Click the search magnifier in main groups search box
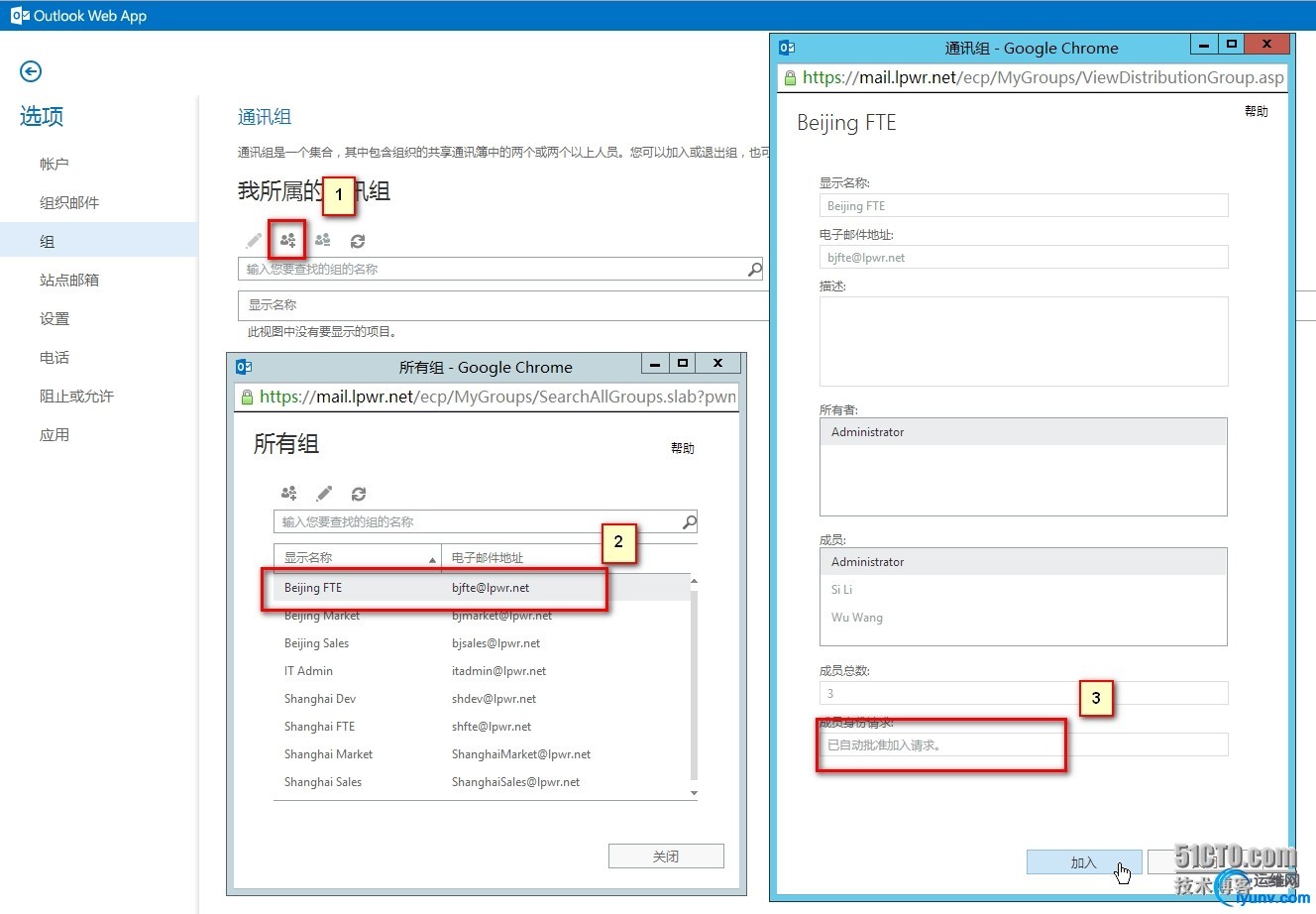 pos(754,269)
